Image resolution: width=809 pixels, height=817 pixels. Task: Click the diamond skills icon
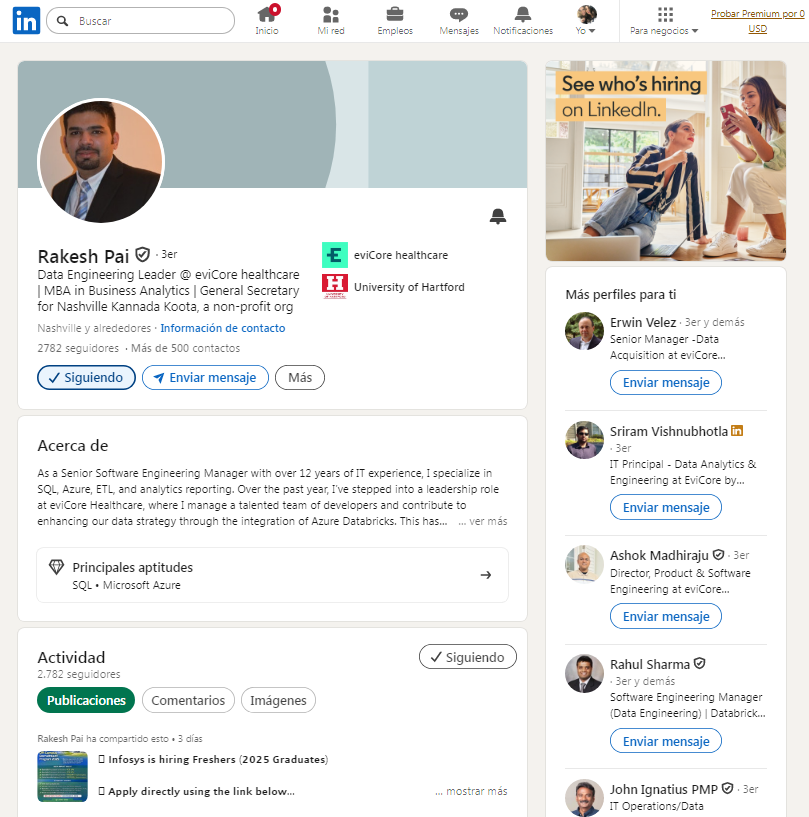[56, 567]
